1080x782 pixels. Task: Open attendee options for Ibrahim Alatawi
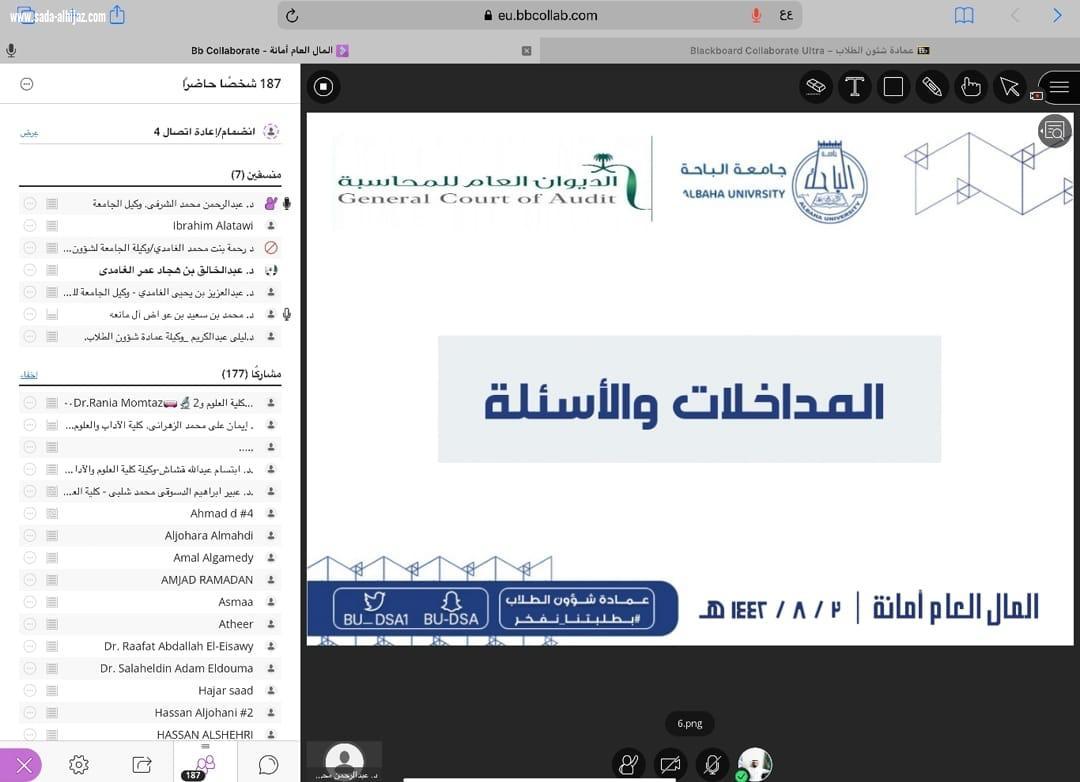pos(29,225)
